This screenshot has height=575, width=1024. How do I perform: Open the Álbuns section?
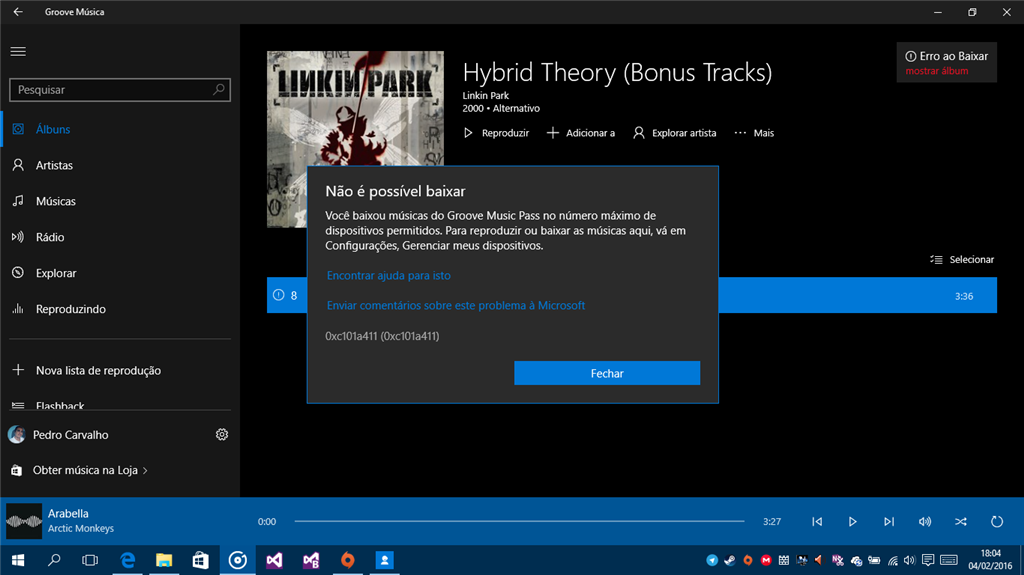[x=120, y=129]
